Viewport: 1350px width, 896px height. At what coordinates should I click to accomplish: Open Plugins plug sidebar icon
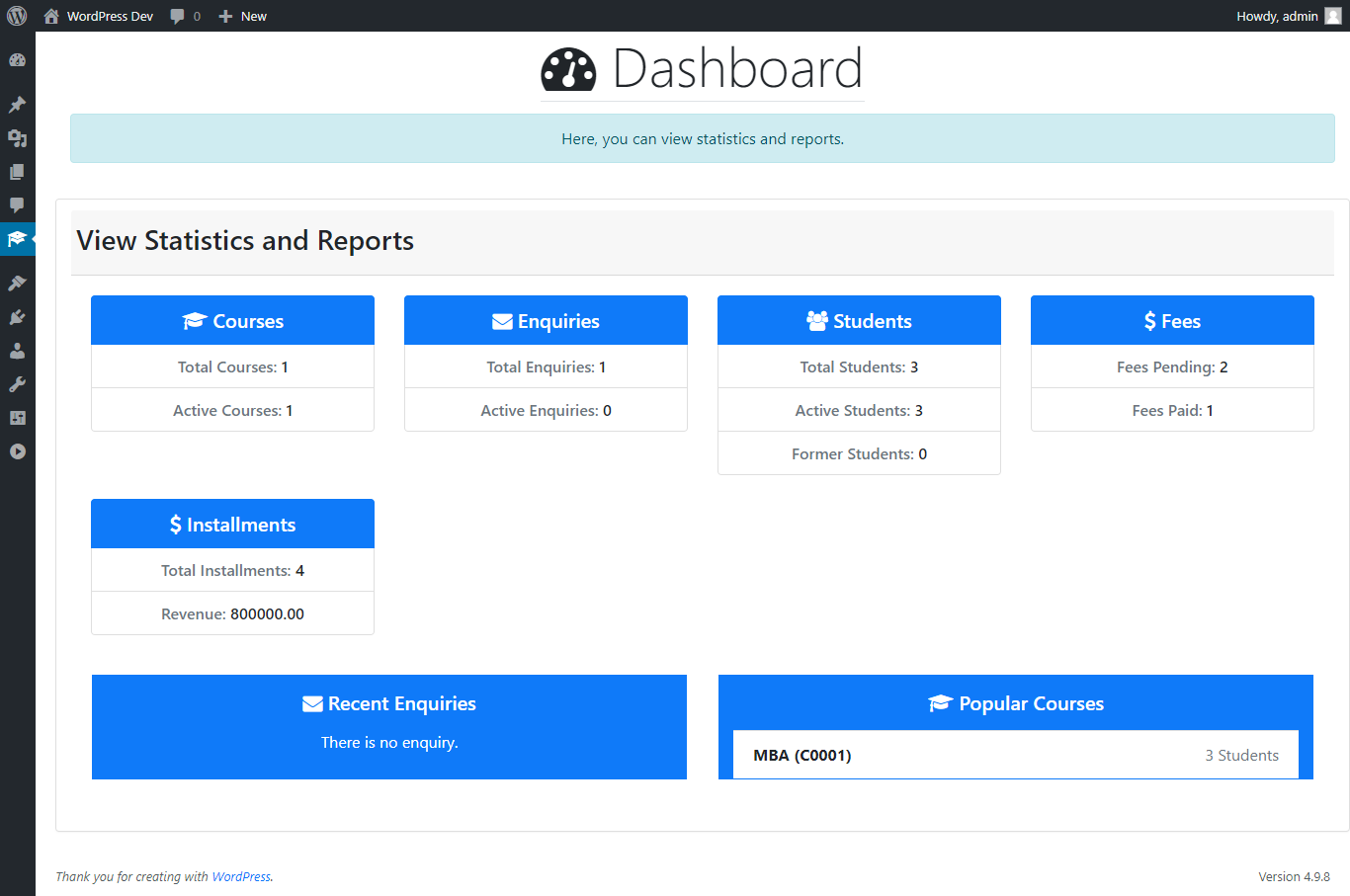[x=17, y=317]
